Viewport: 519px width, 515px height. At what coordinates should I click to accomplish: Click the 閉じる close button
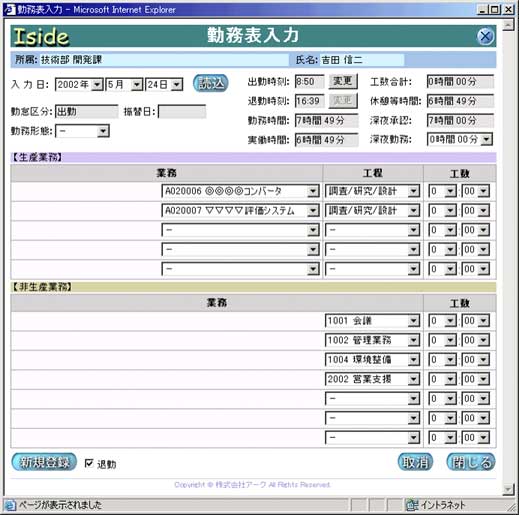(471, 462)
